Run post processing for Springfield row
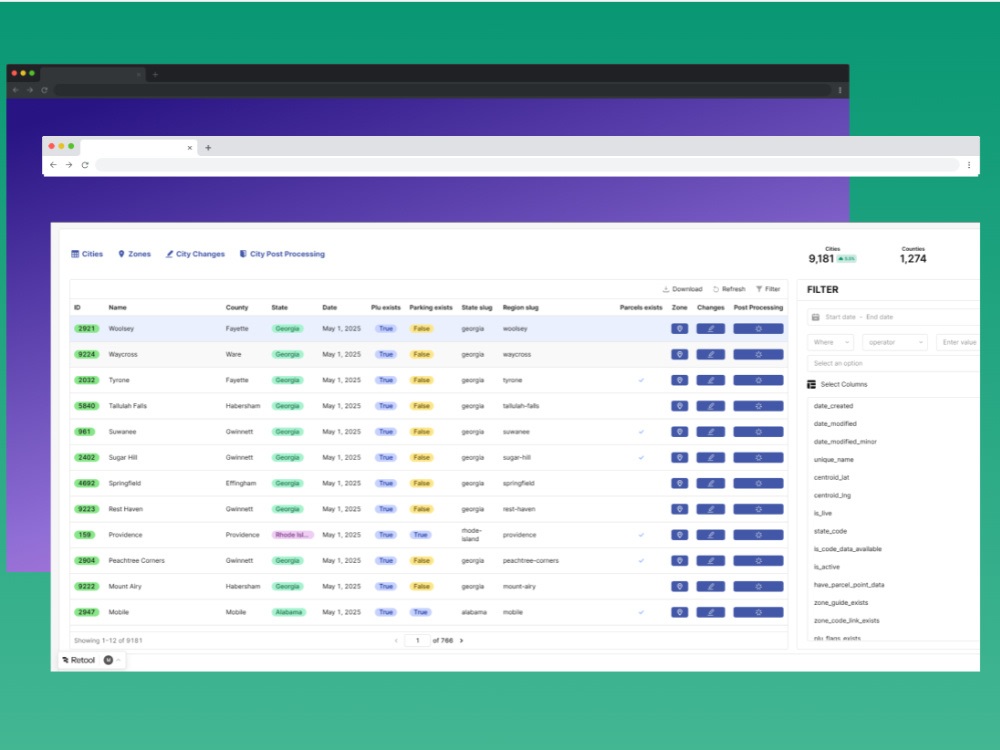 click(x=758, y=483)
